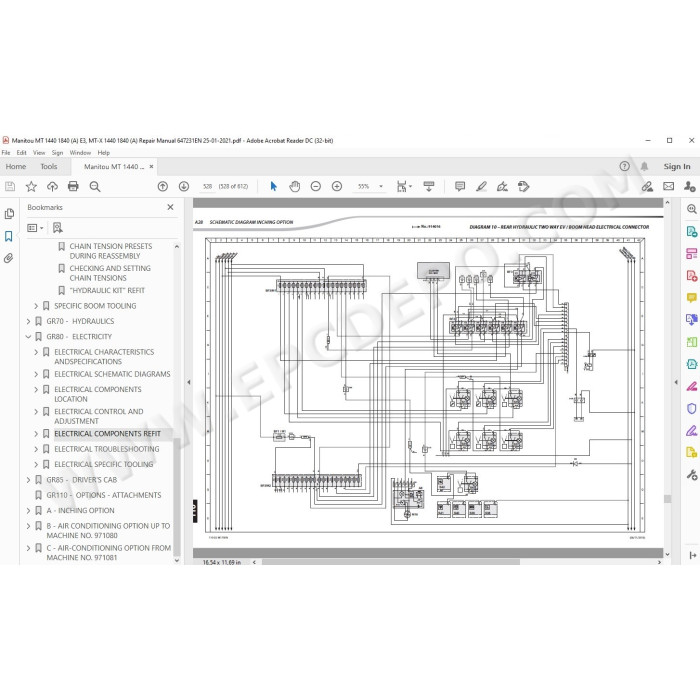Expand GR70 - HYDRAULICS bookmark
Image resolution: width=700 pixels, height=700 pixels.
(x=29, y=321)
